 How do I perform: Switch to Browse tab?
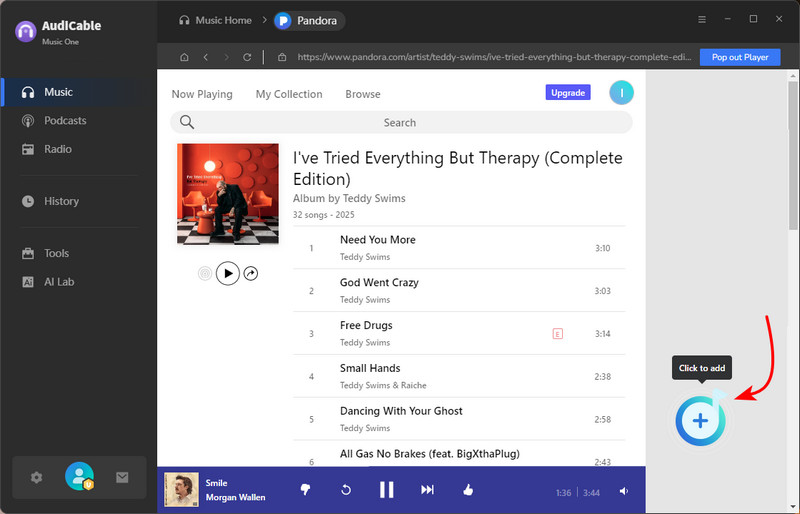tap(363, 94)
